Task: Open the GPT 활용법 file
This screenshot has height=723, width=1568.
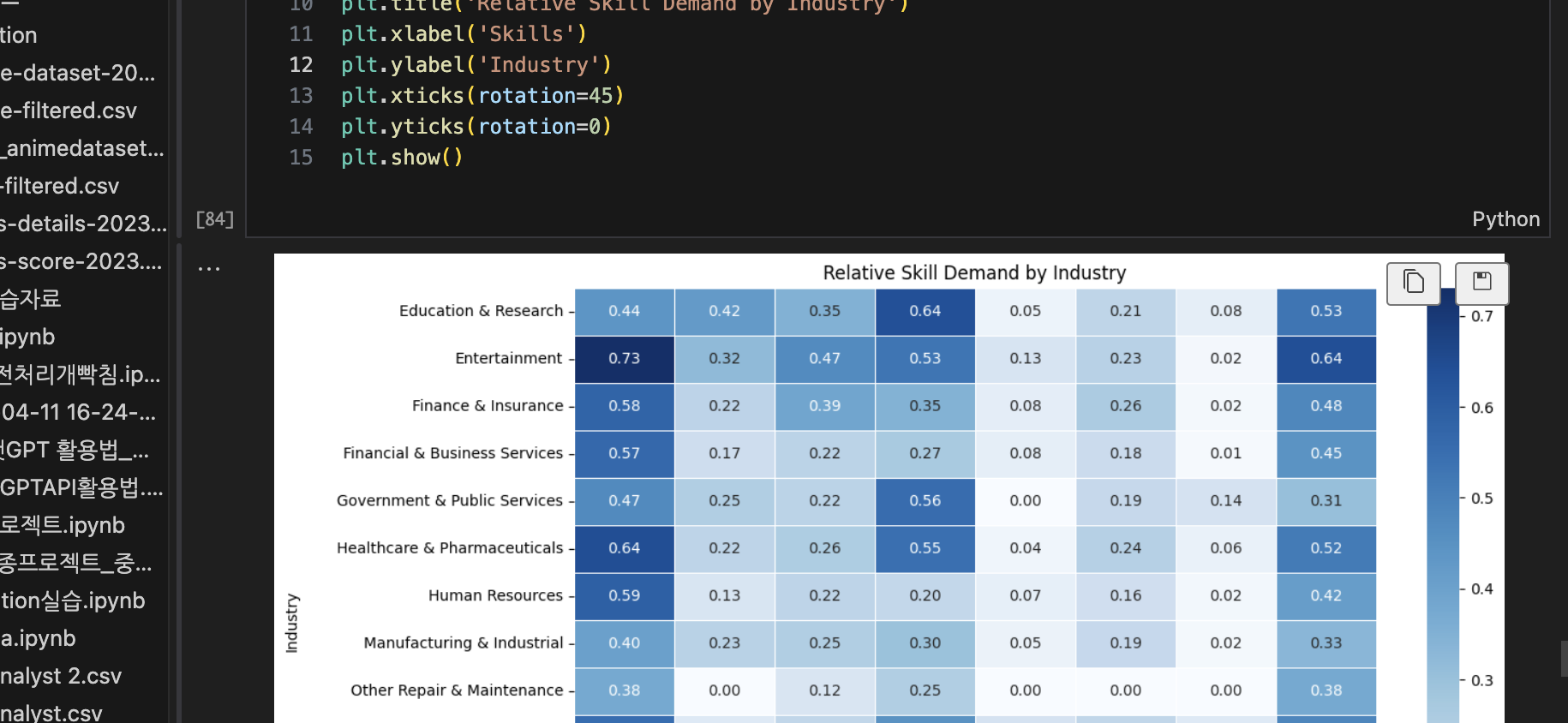Action: coord(75,450)
